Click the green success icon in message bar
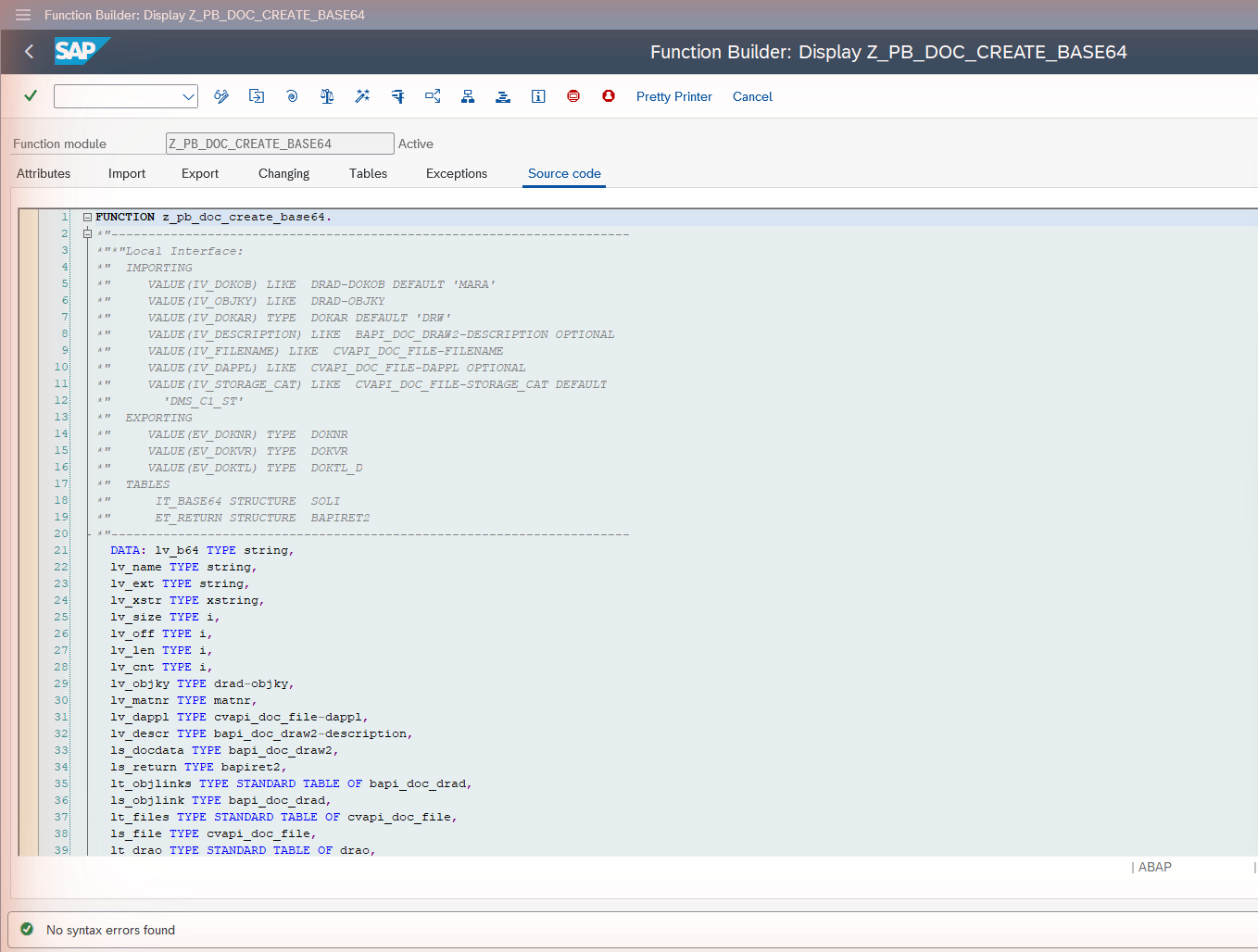The image size is (1258, 952). (x=27, y=929)
